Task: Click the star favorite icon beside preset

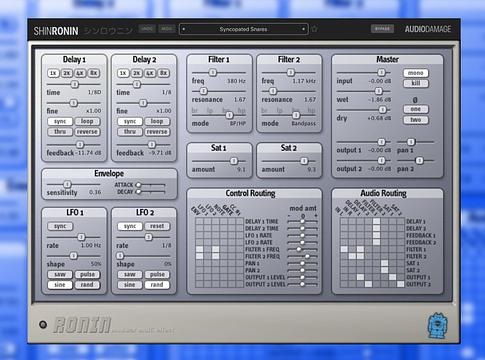Action: (x=314, y=29)
